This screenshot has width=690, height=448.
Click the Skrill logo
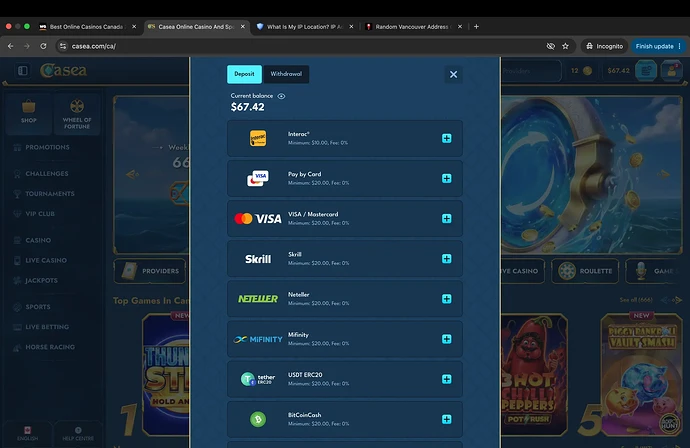258,259
